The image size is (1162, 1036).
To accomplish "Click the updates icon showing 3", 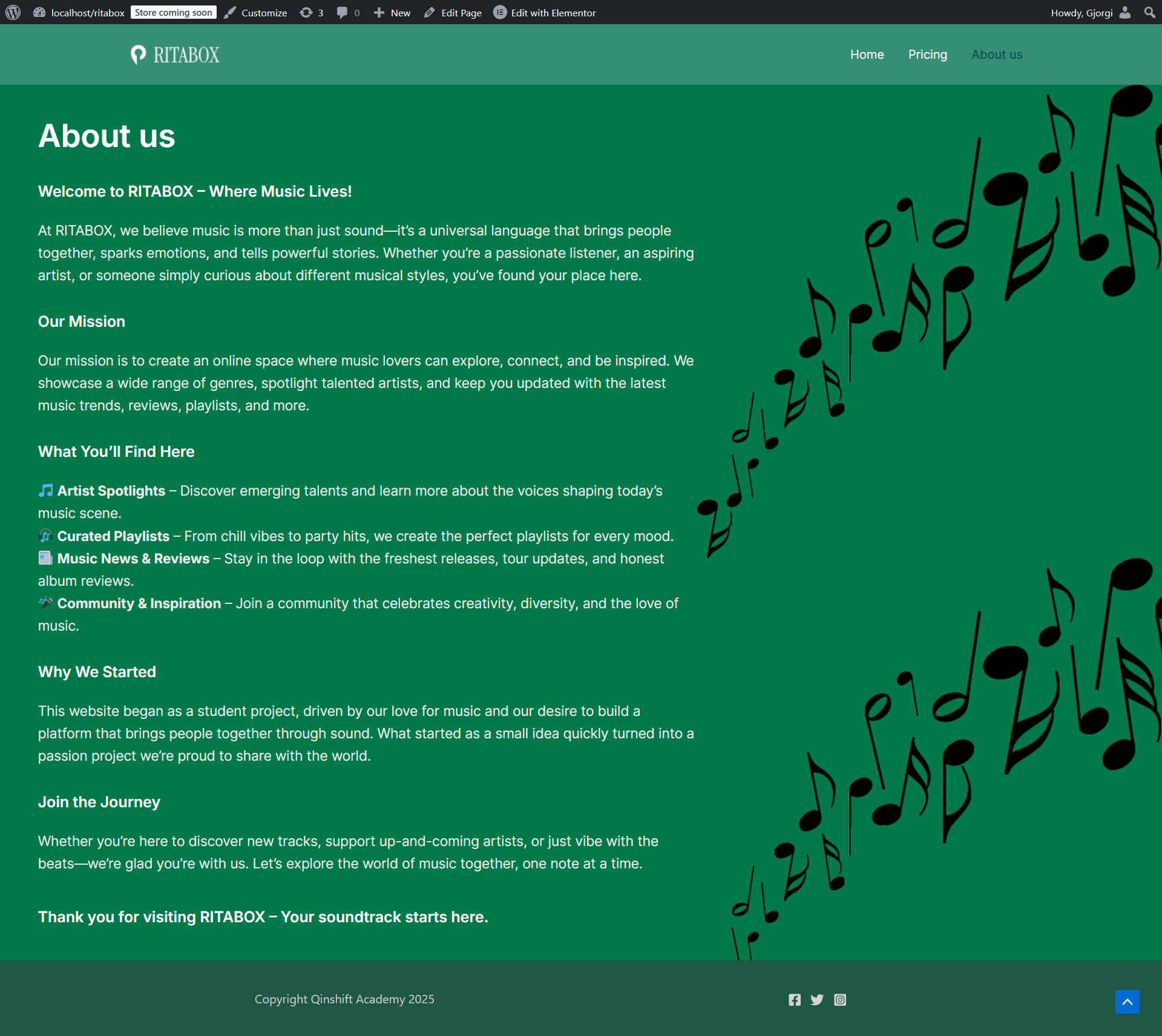I will tap(311, 13).
